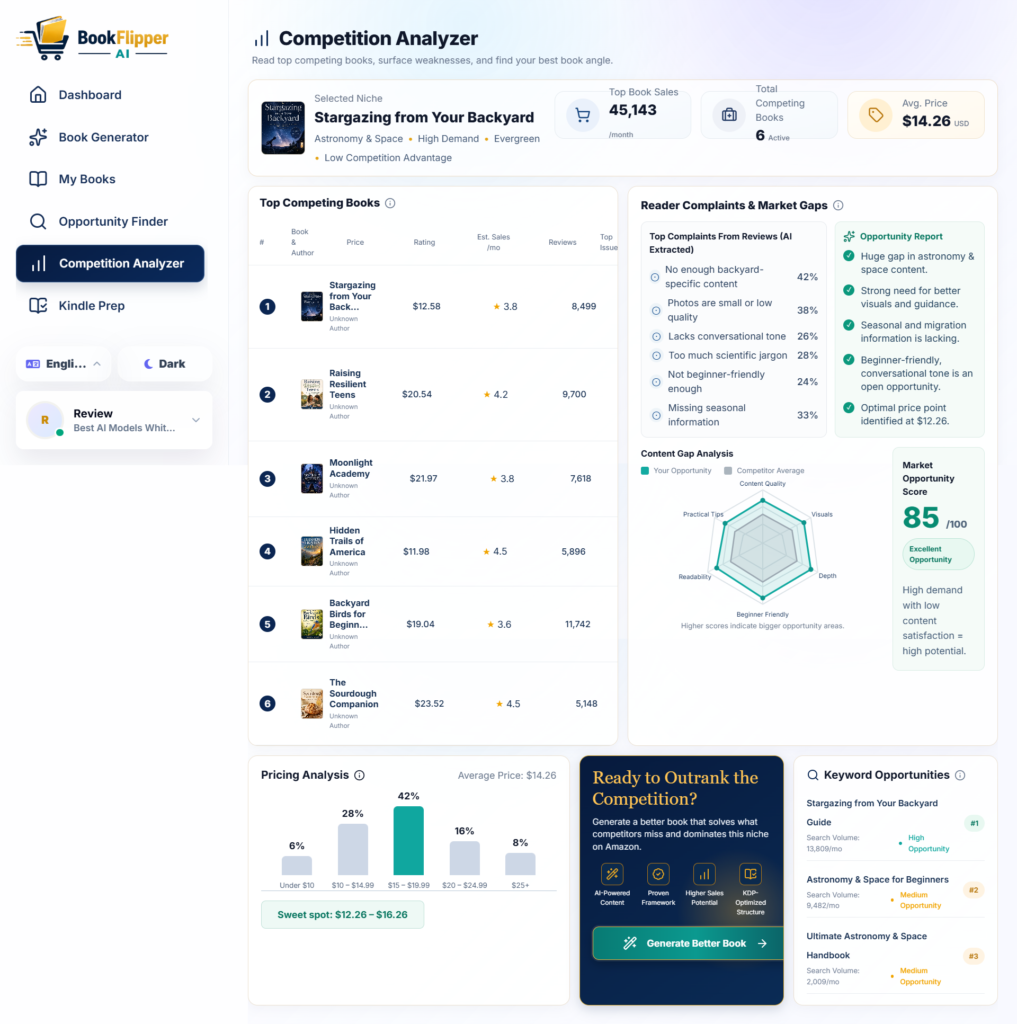Sort table by Reviews column header
The image size is (1017, 1024).
pyautogui.click(x=562, y=242)
